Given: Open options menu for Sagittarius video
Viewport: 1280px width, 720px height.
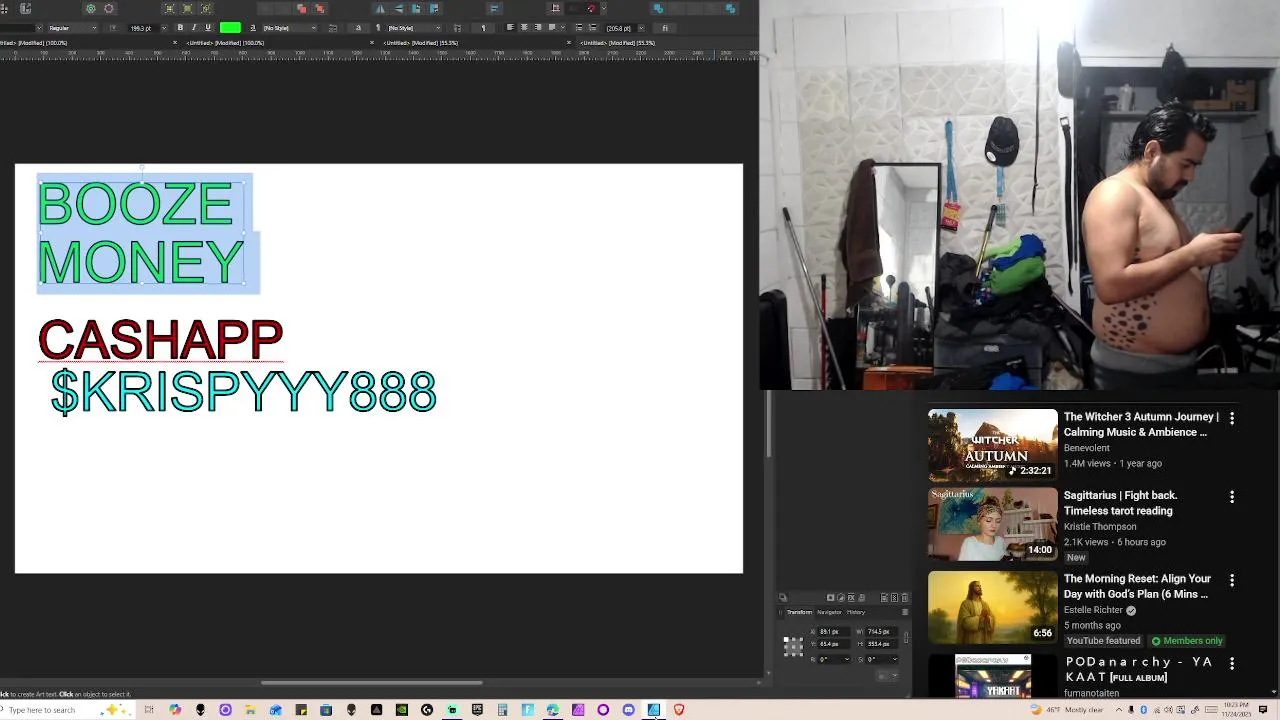Looking at the screenshot, I should click(1232, 497).
